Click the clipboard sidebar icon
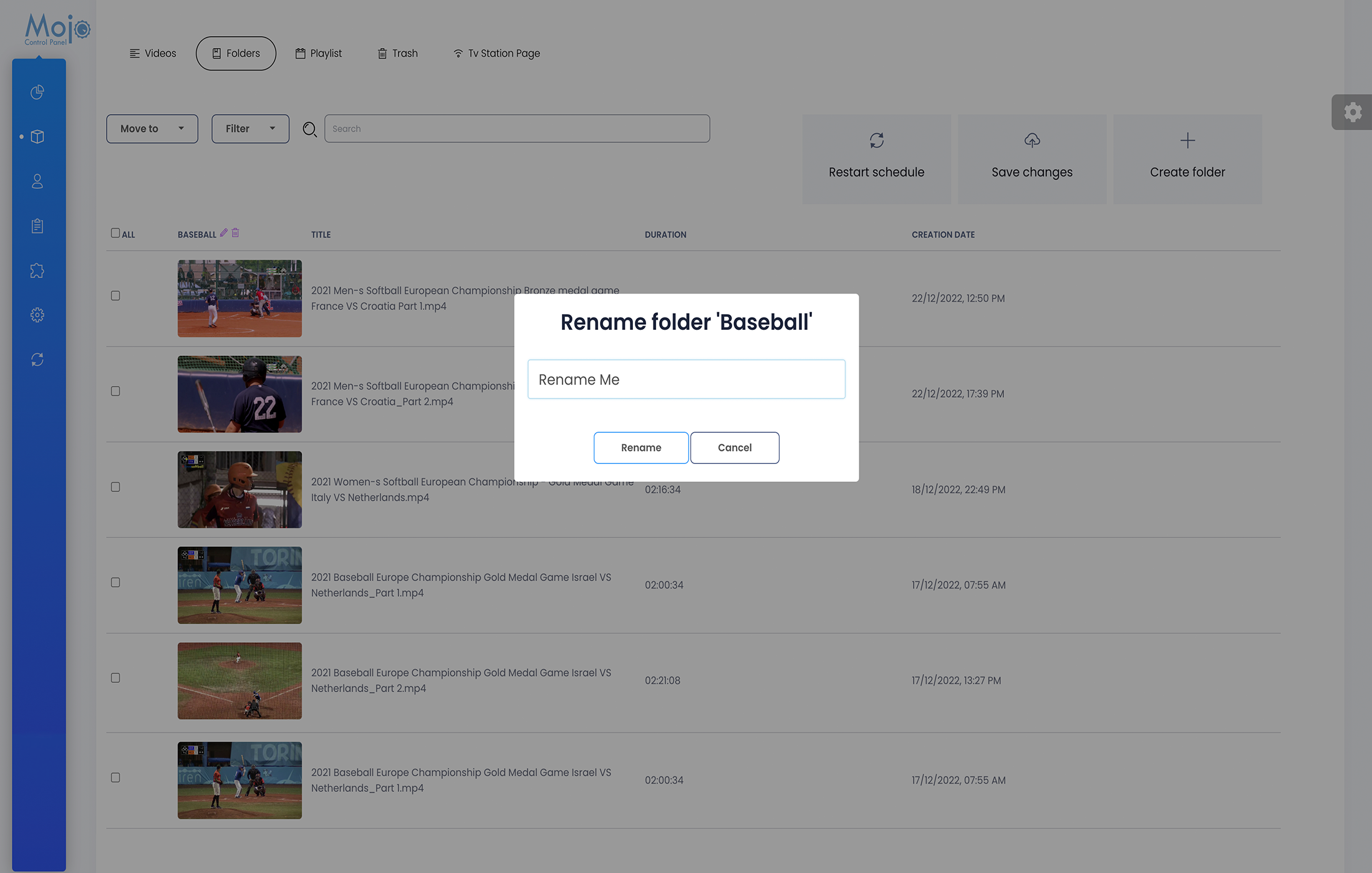1372x873 pixels. [x=37, y=226]
